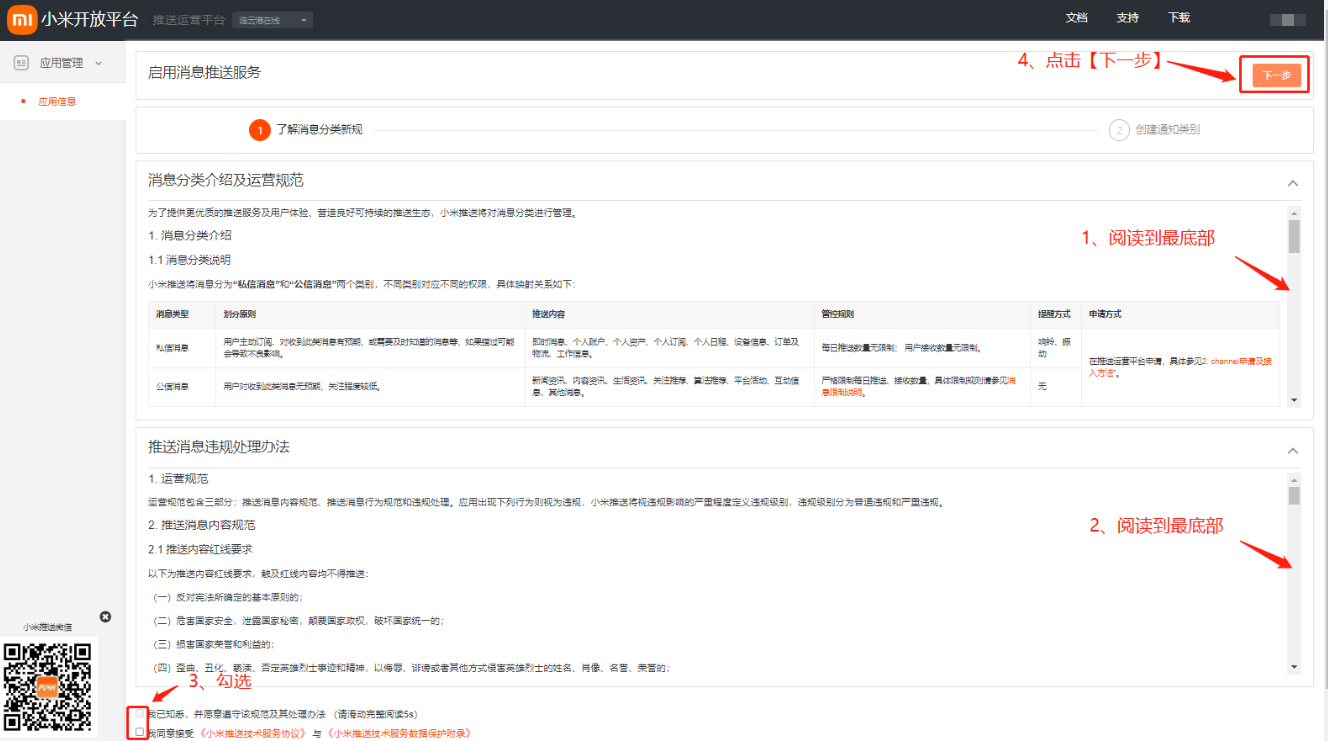Click the 应用管理 sidebar icon
The width and height of the screenshot is (1328, 741).
[21, 63]
